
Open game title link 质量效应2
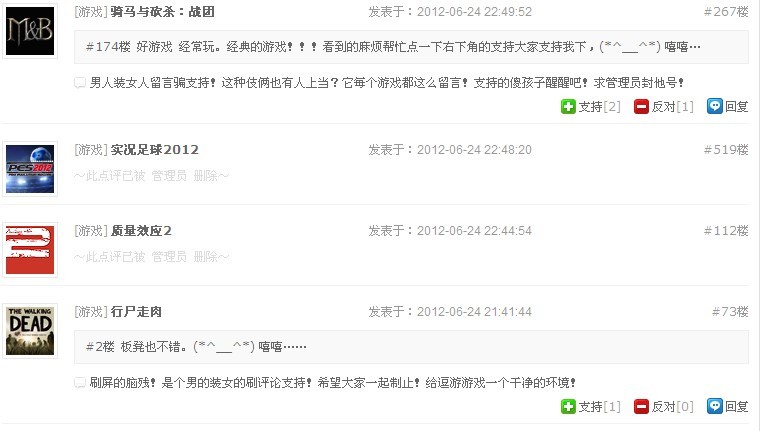point(141,231)
